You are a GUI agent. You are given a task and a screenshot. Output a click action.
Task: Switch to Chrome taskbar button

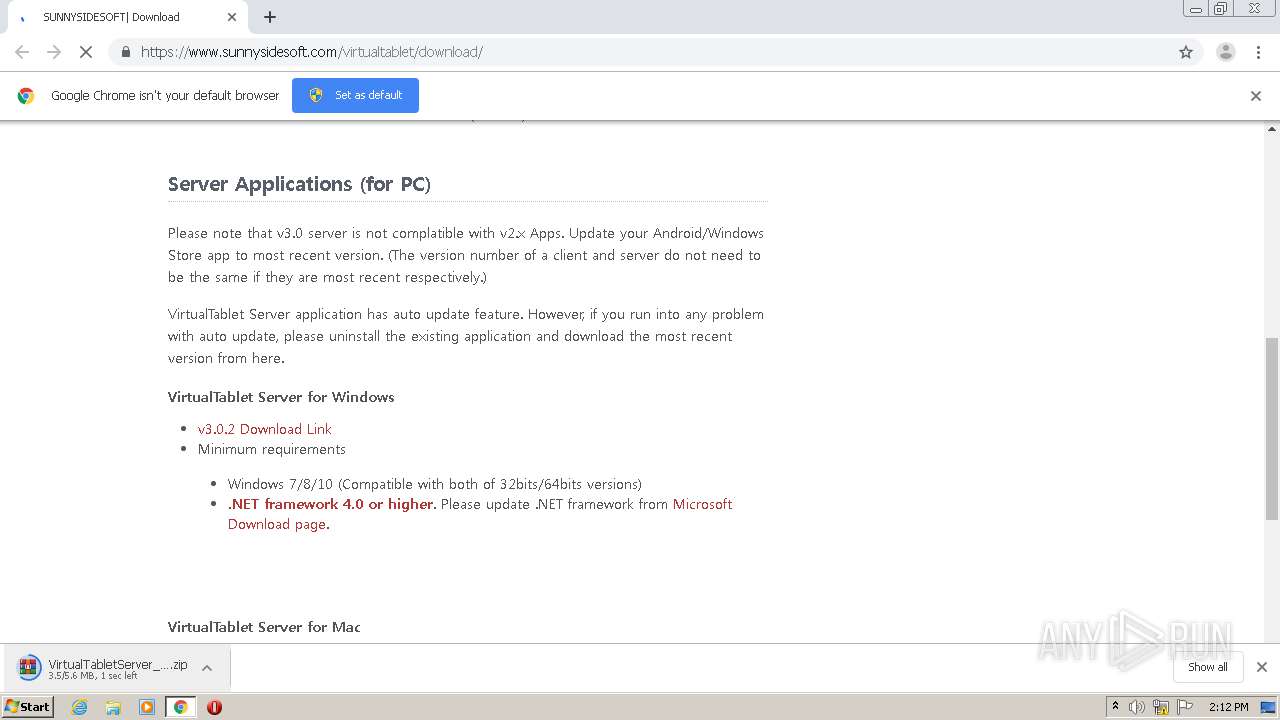[x=181, y=707]
